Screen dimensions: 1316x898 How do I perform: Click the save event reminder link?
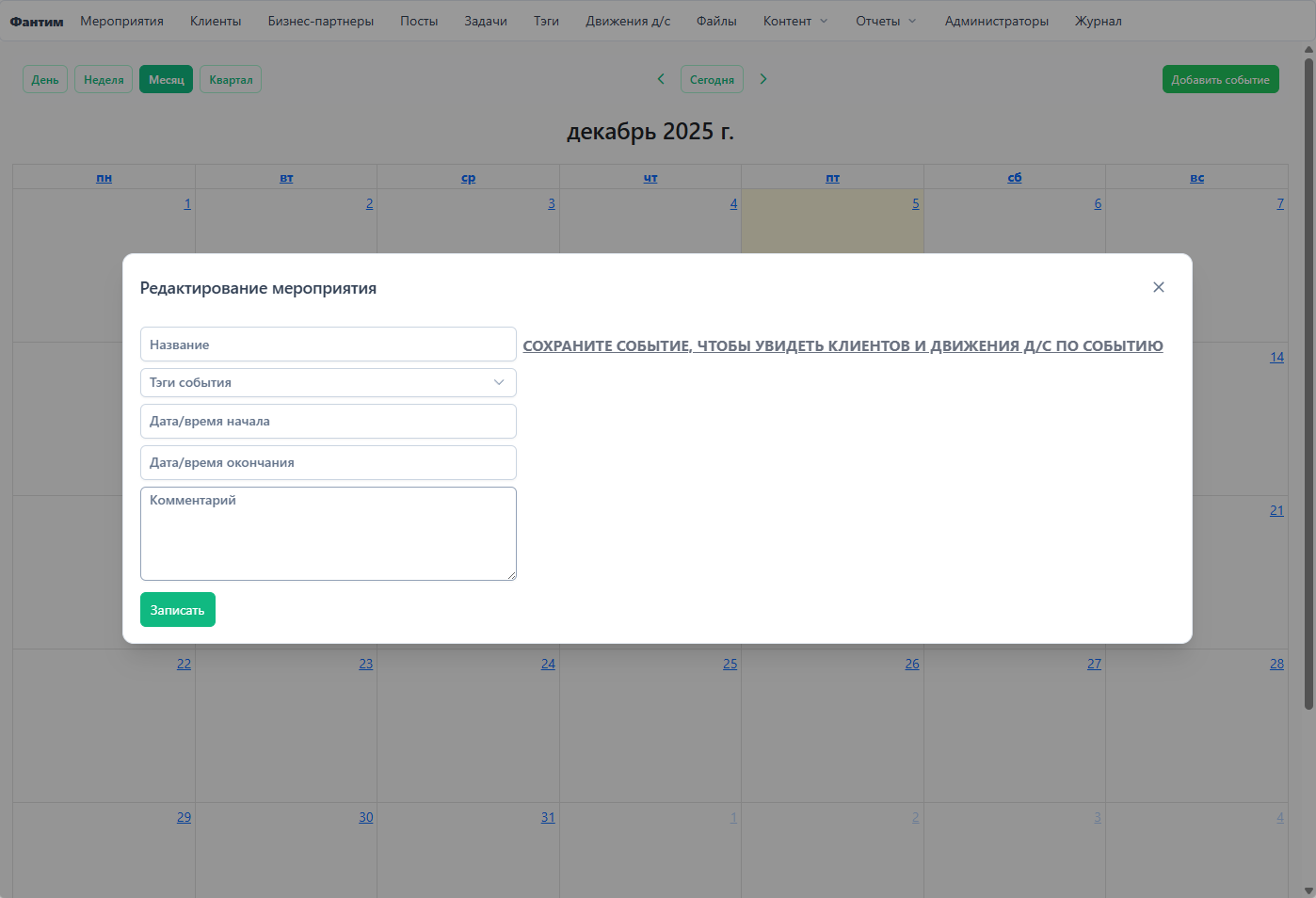click(x=844, y=345)
